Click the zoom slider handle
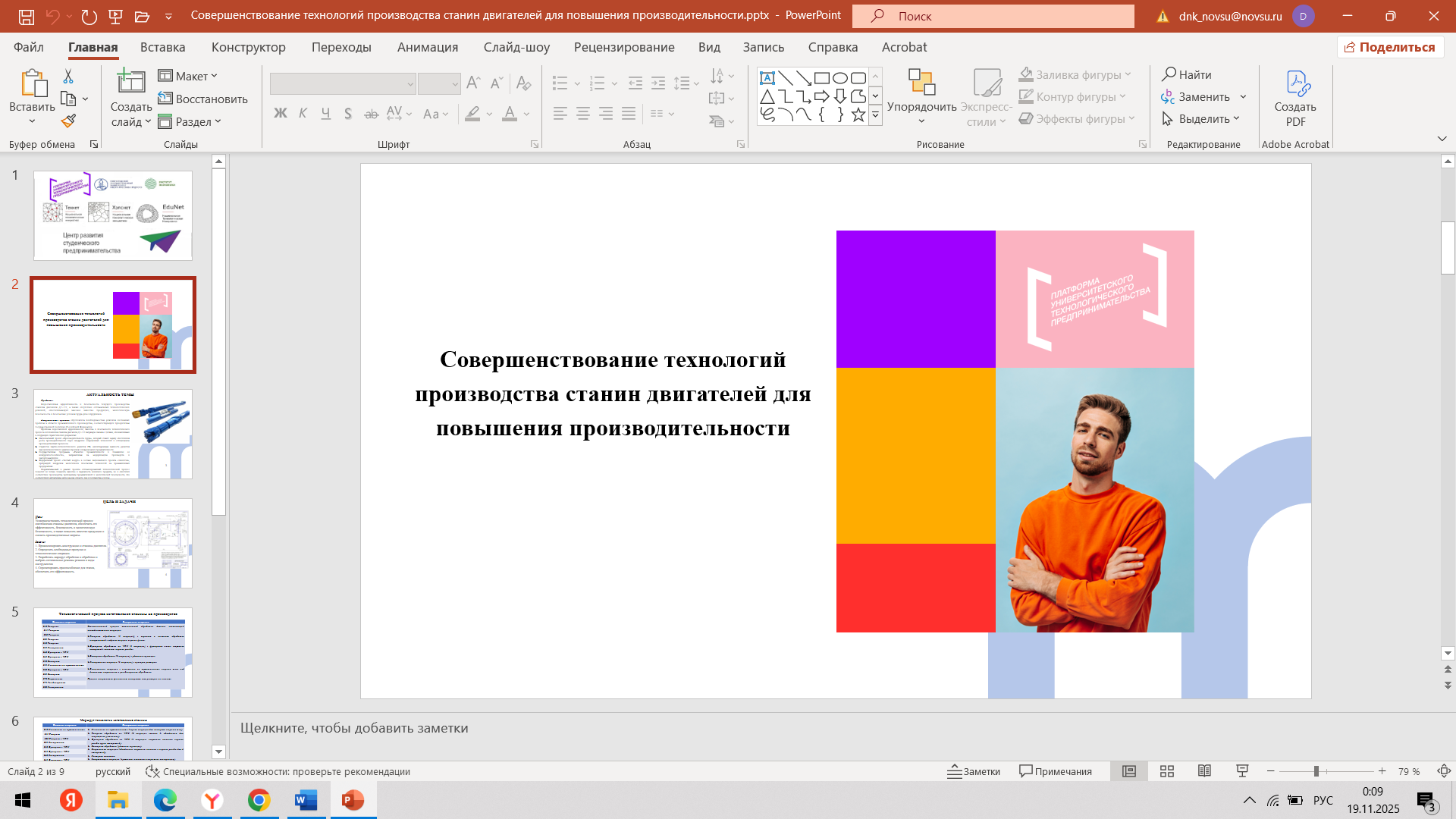Viewport: 1456px width, 819px height. point(1316,771)
